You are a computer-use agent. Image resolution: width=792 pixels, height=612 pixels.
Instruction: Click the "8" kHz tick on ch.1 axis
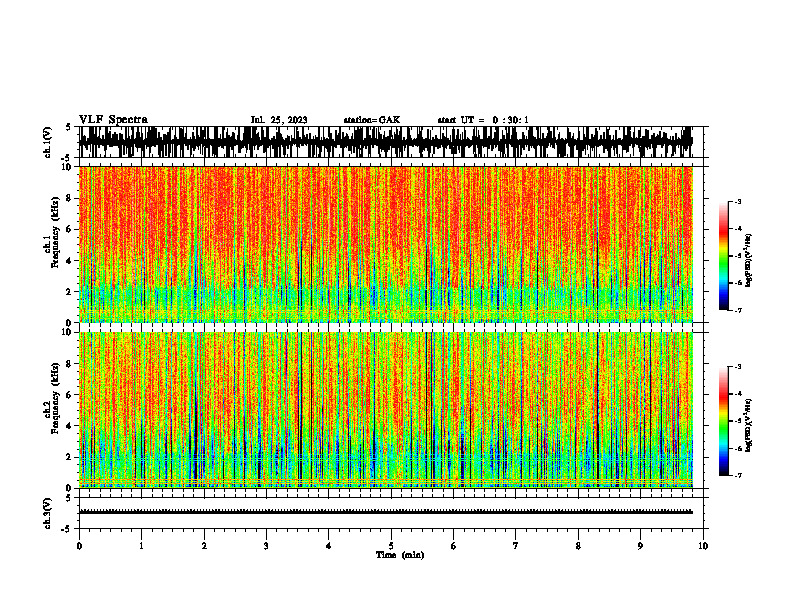[69, 198]
